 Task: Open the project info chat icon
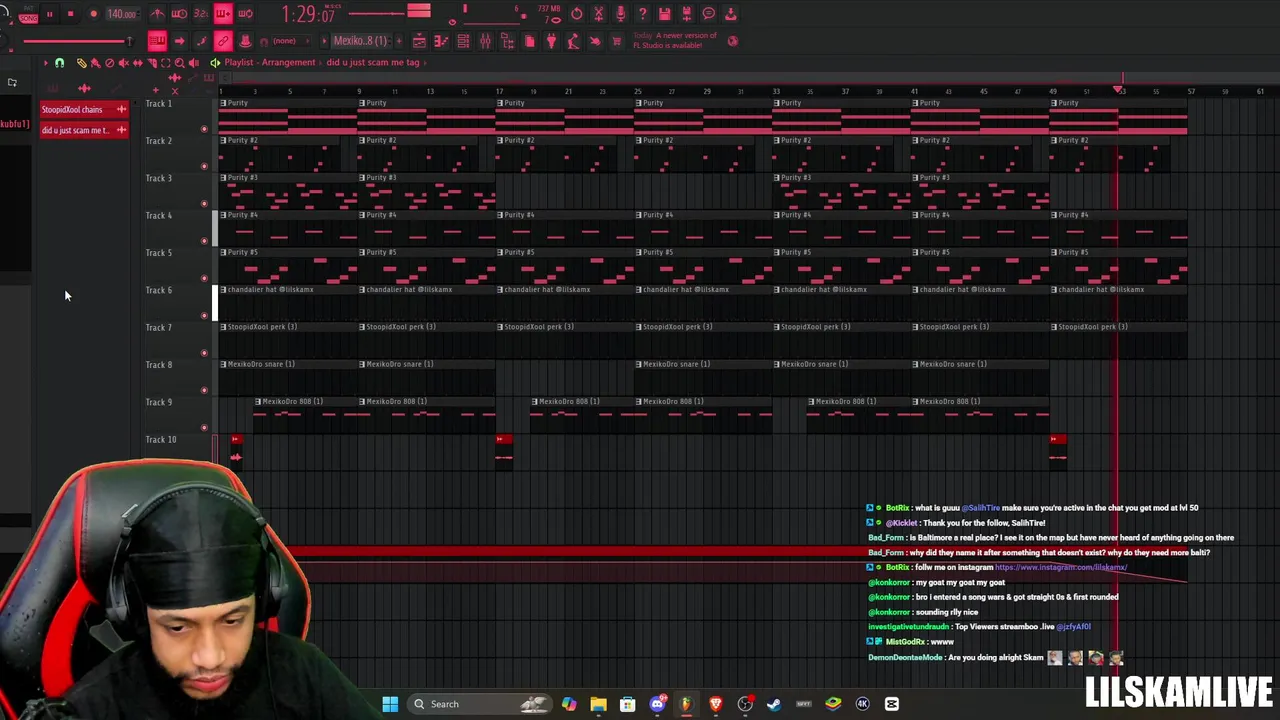click(x=709, y=14)
